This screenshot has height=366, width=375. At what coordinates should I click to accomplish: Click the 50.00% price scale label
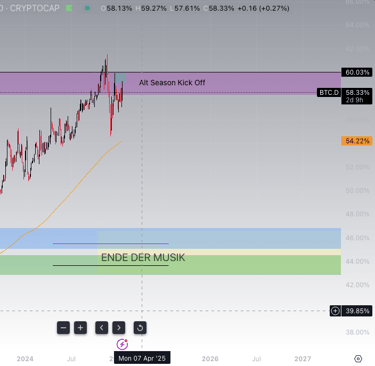point(357,190)
